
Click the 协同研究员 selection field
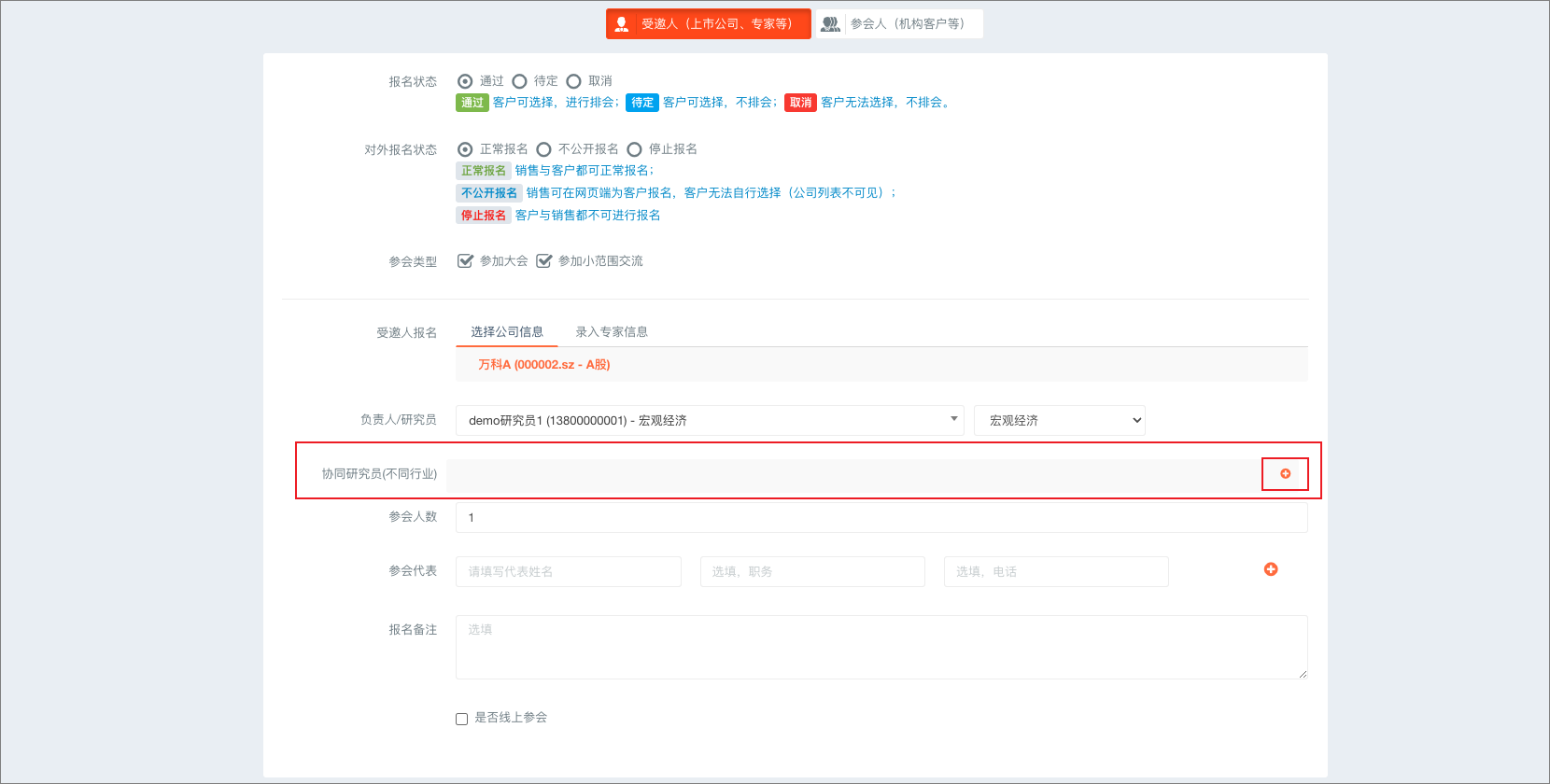click(x=852, y=475)
